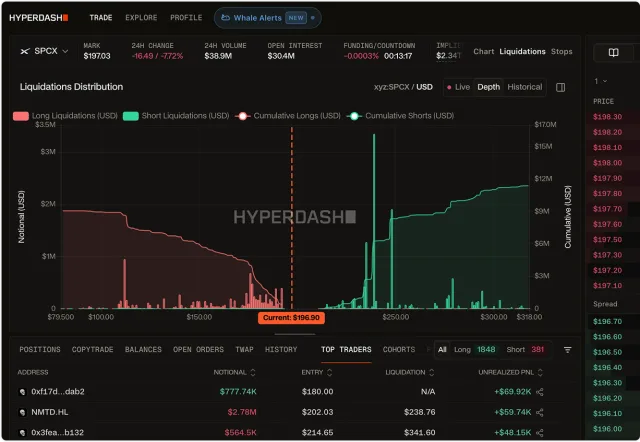
Task: Click the whale icon in Whale Alerts
Action: (225, 18)
